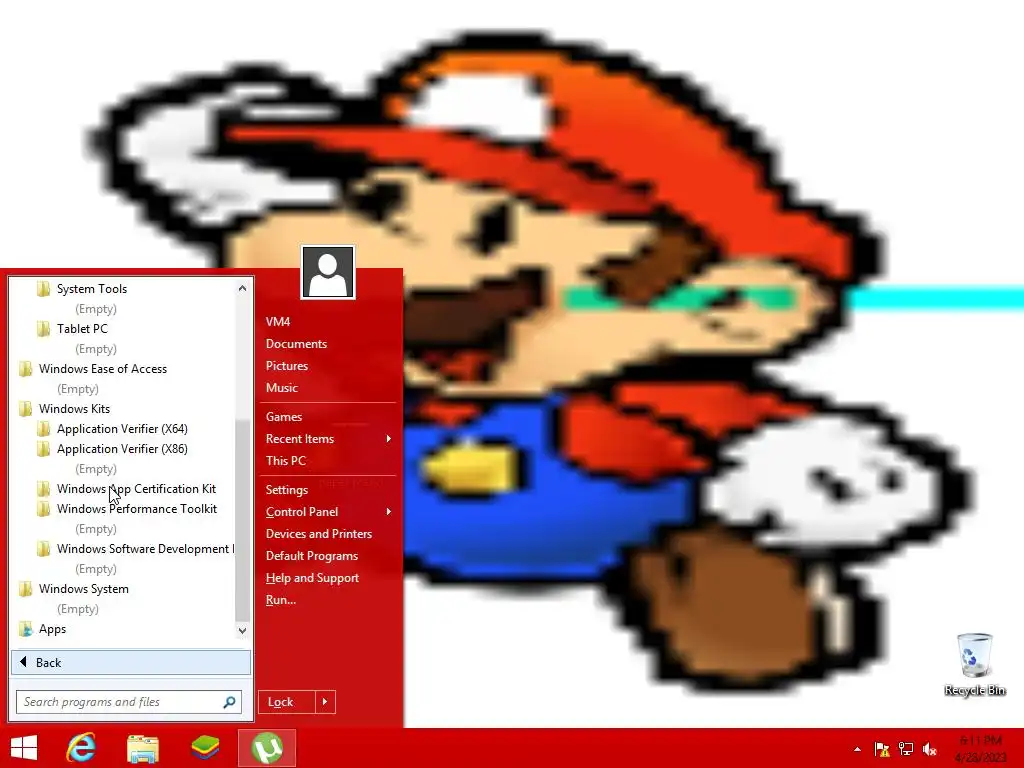Image resolution: width=1024 pixels, height=768 pixels.
Task: Open File Explorer from the taskbar
Action: pyautogui.click(x=143, y=748)
